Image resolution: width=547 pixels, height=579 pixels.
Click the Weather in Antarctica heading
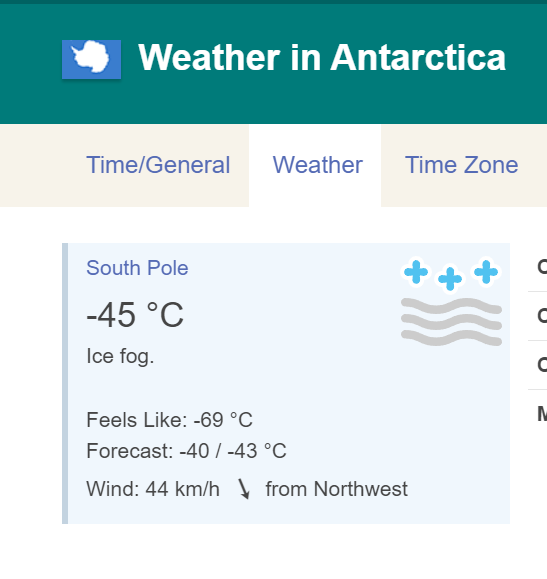click(322, 57)
